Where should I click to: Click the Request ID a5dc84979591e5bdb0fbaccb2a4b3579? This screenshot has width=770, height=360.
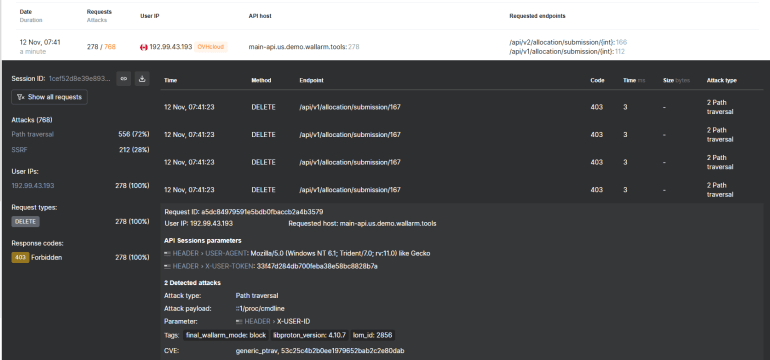(x=262, y=212)
